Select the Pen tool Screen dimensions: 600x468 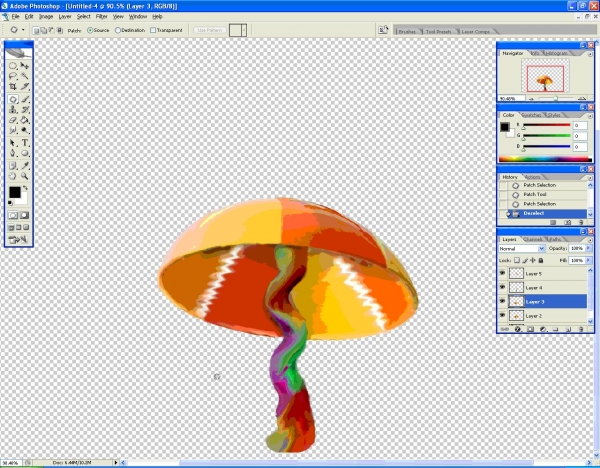tap(13, 153)
